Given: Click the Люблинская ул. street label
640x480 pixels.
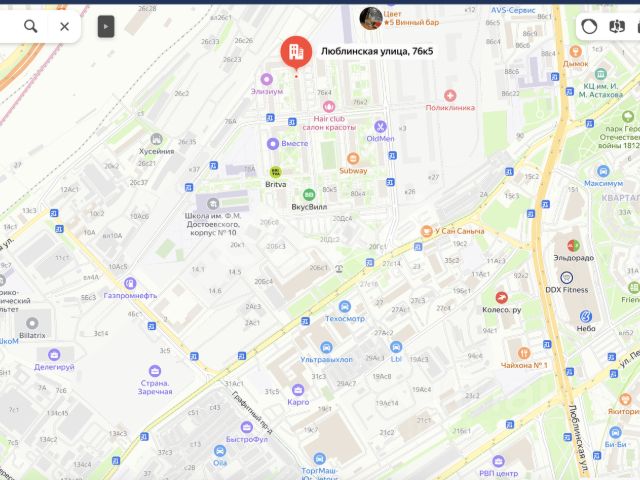Looking at the screenshot, I should coord(580,440).
